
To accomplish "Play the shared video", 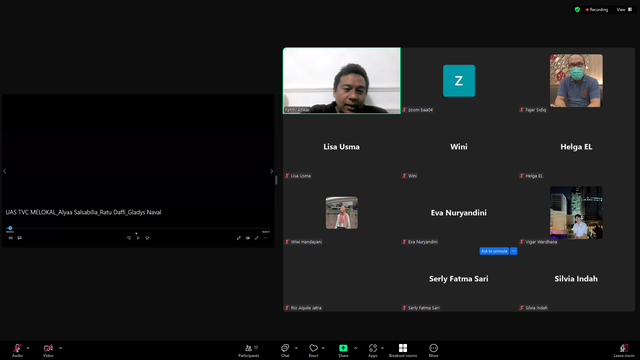I will pos(138,238).
